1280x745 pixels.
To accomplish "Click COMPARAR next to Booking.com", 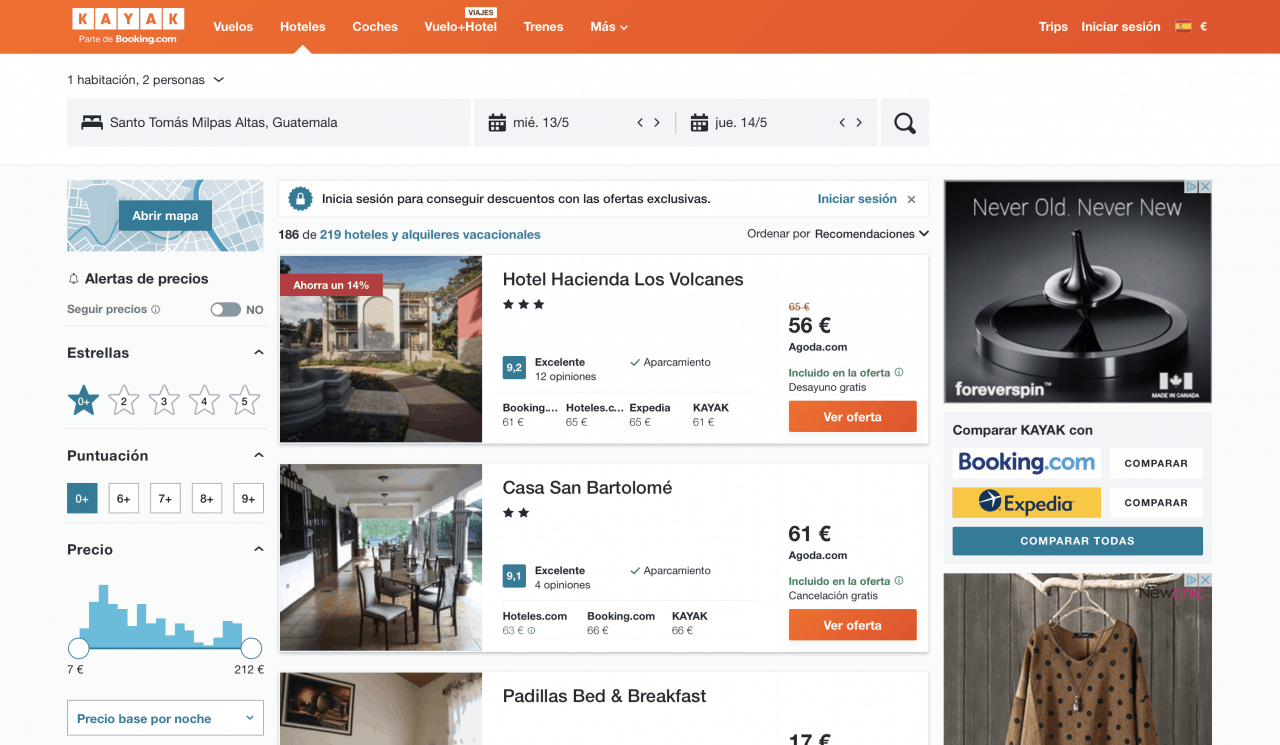I will point(1156,463).
